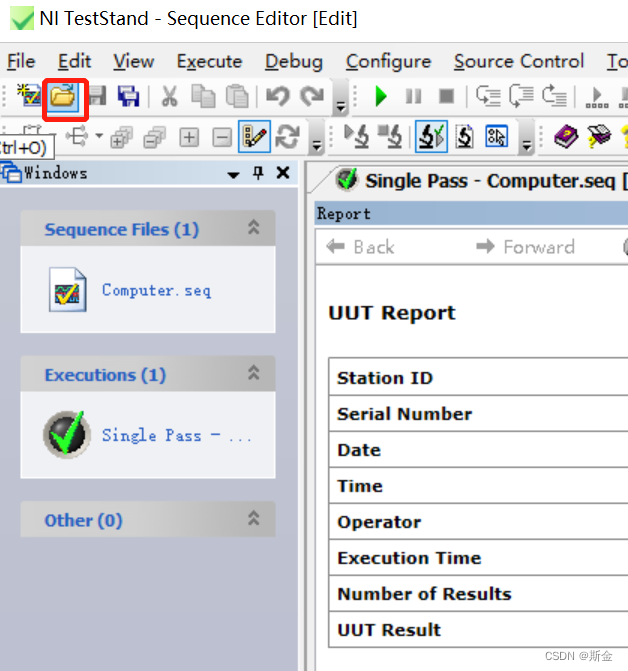Open overflow options of the analyzer toolbar
The width and height of the screenshot is (628, 671).
point(527,137)
